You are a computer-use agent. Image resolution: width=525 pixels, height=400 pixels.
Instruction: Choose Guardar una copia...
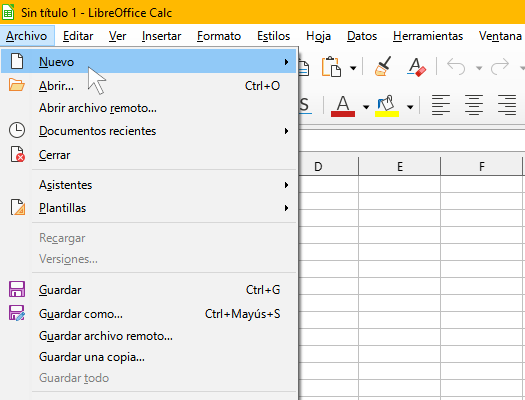pos(149,357)
